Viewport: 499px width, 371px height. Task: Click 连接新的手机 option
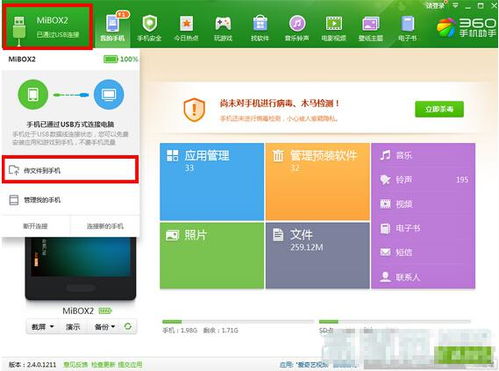coord(105,226)
